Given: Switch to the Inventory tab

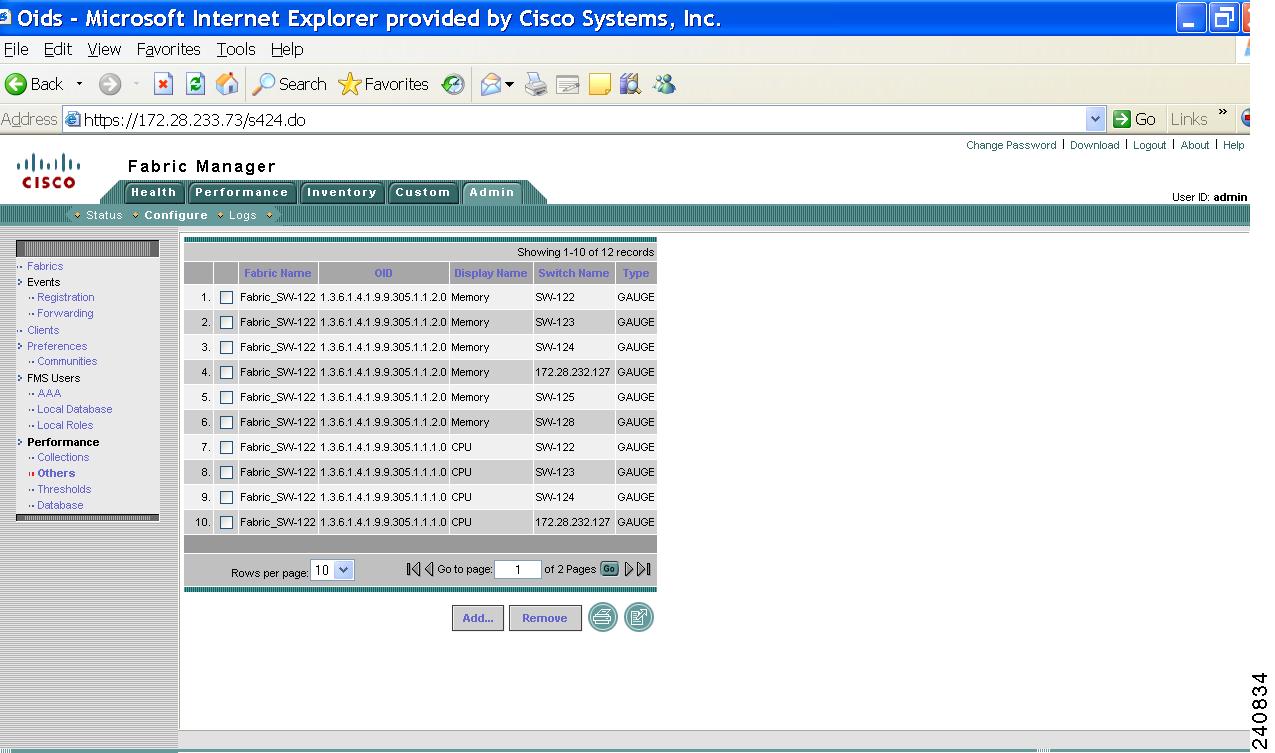Looking at the screenshot, I should tap(342, 192).
